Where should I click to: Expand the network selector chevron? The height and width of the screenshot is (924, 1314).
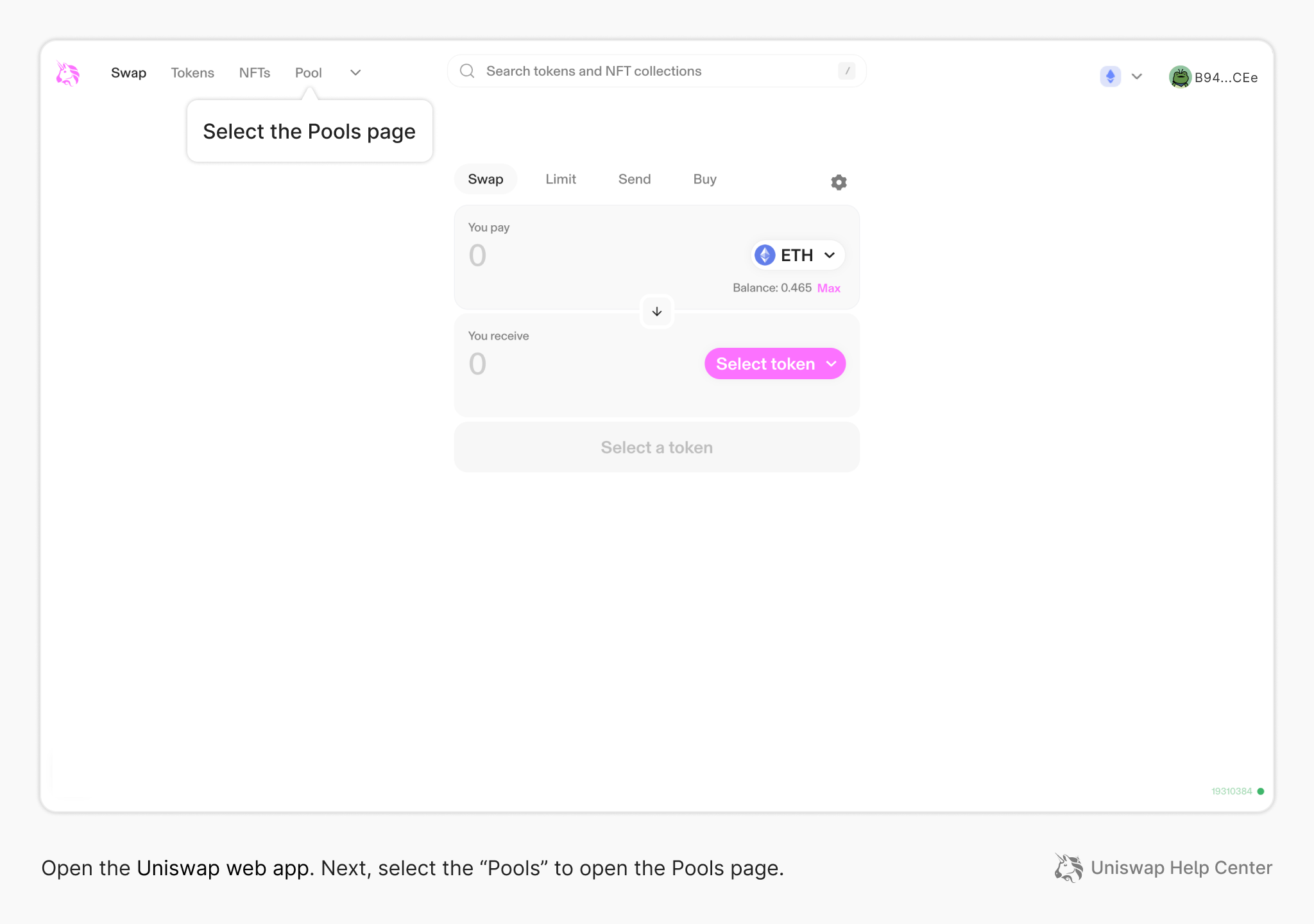tap(1137, 77)
